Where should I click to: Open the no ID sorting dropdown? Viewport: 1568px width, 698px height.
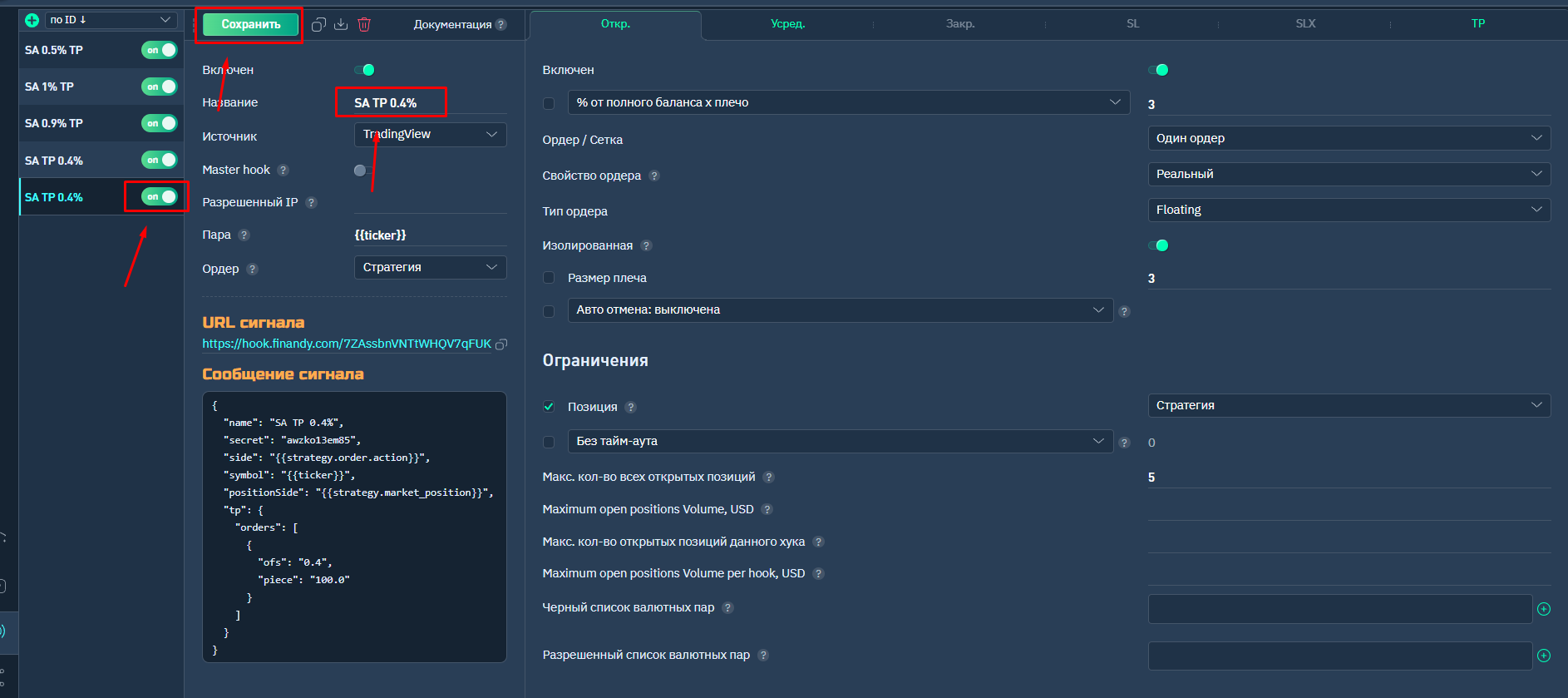point(111,20)
